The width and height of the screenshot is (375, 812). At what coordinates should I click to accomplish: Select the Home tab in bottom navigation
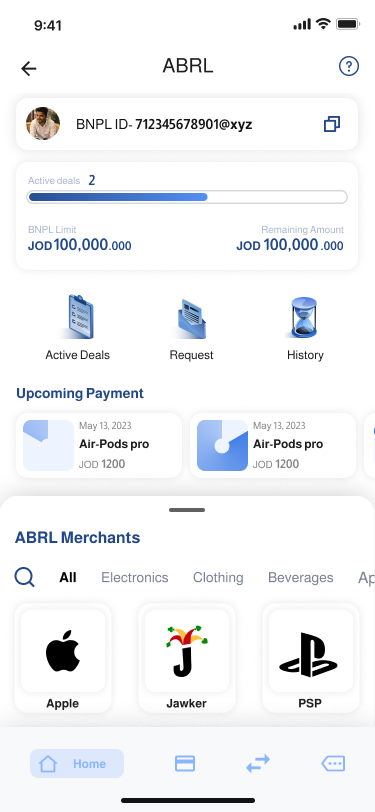(x=77, y=763)
